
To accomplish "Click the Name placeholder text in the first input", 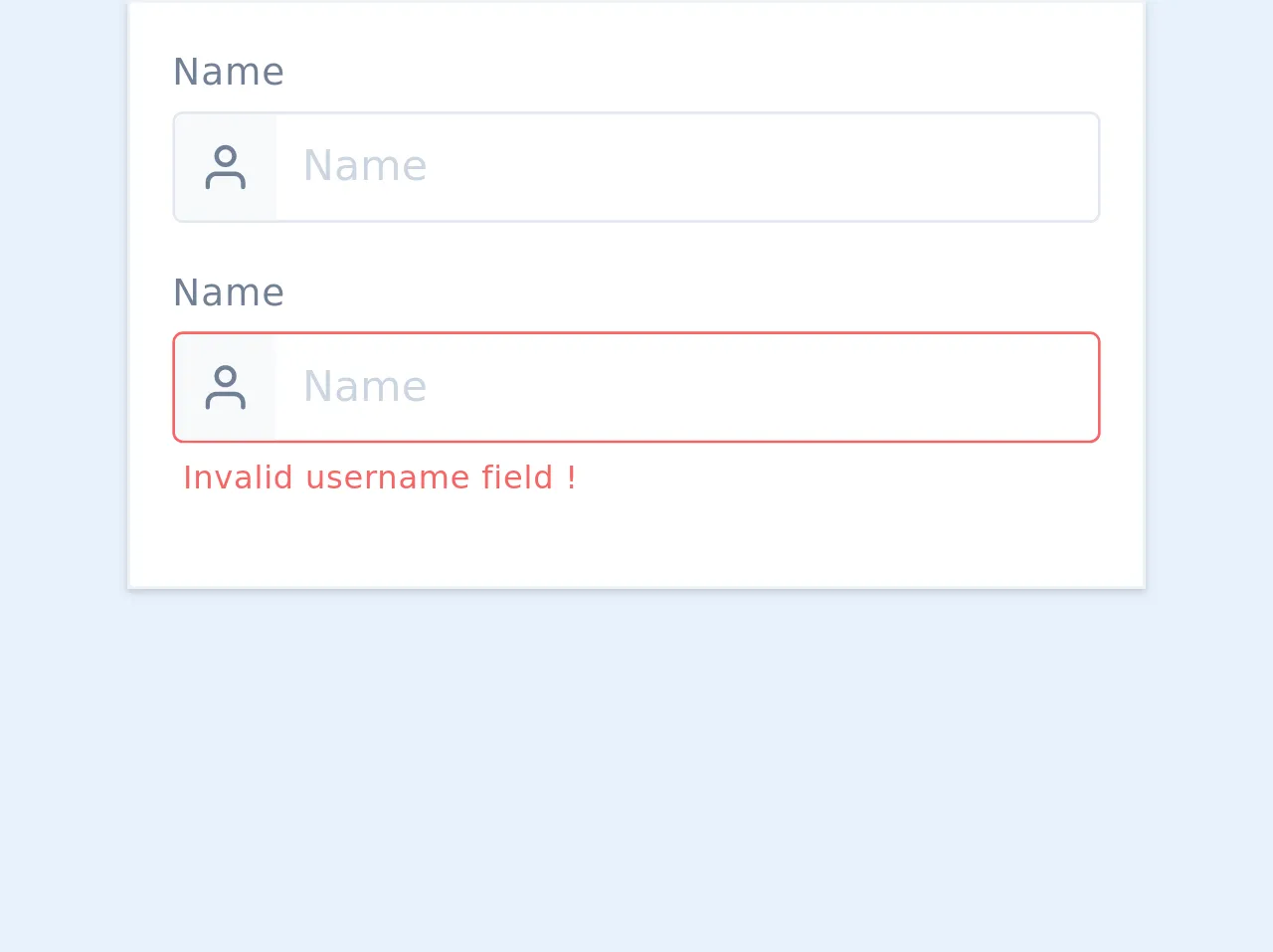I will tap(365, 166).
